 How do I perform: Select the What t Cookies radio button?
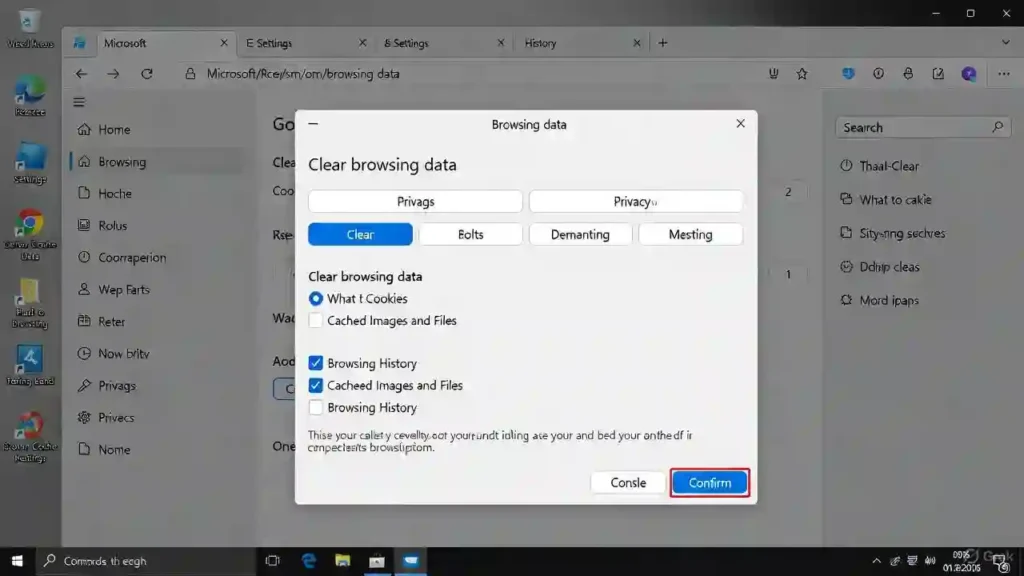coord(315,298)
